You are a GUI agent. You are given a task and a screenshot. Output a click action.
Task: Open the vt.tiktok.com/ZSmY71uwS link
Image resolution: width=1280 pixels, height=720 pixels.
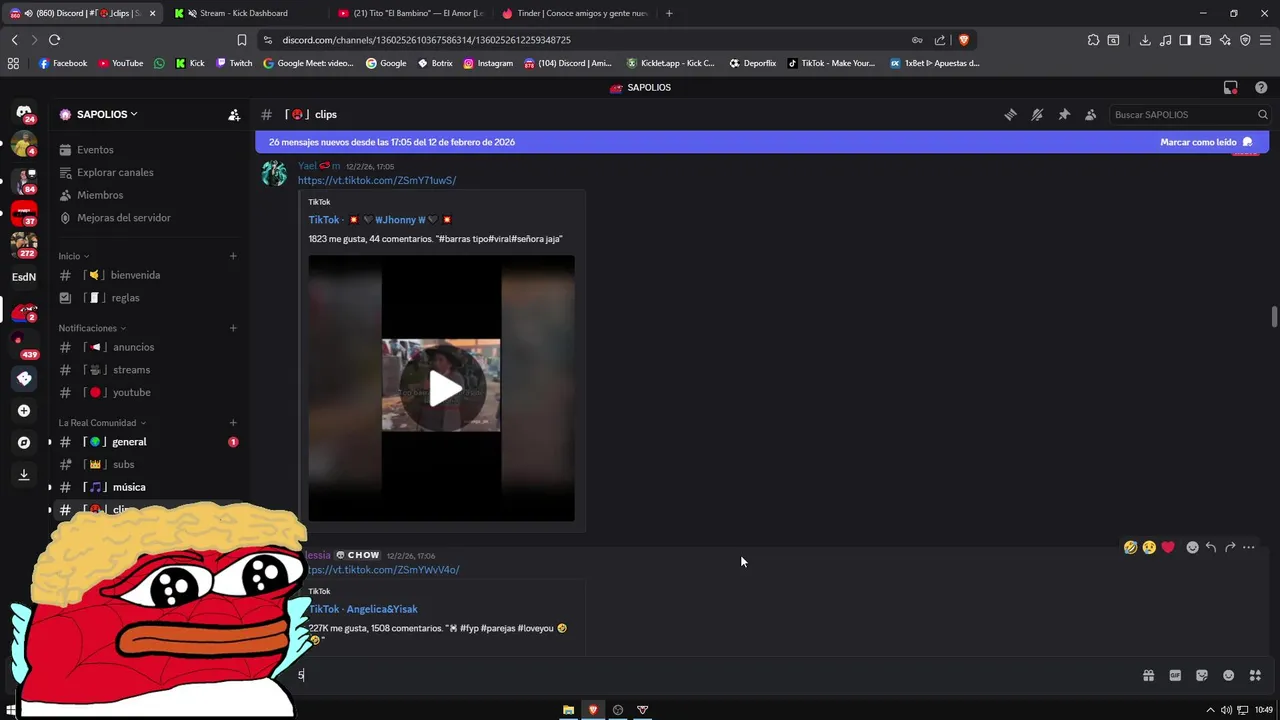[x=377, y=181]
